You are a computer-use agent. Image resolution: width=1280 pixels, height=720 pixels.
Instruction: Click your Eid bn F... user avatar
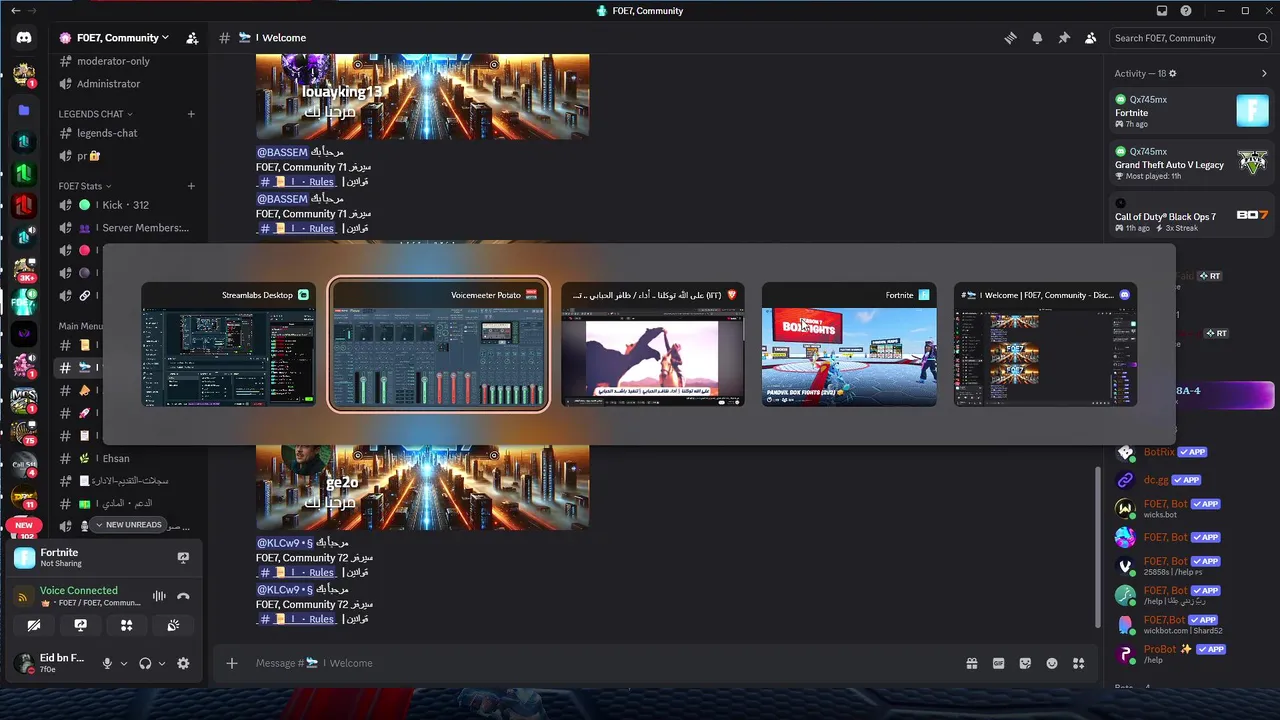(22, 663)
